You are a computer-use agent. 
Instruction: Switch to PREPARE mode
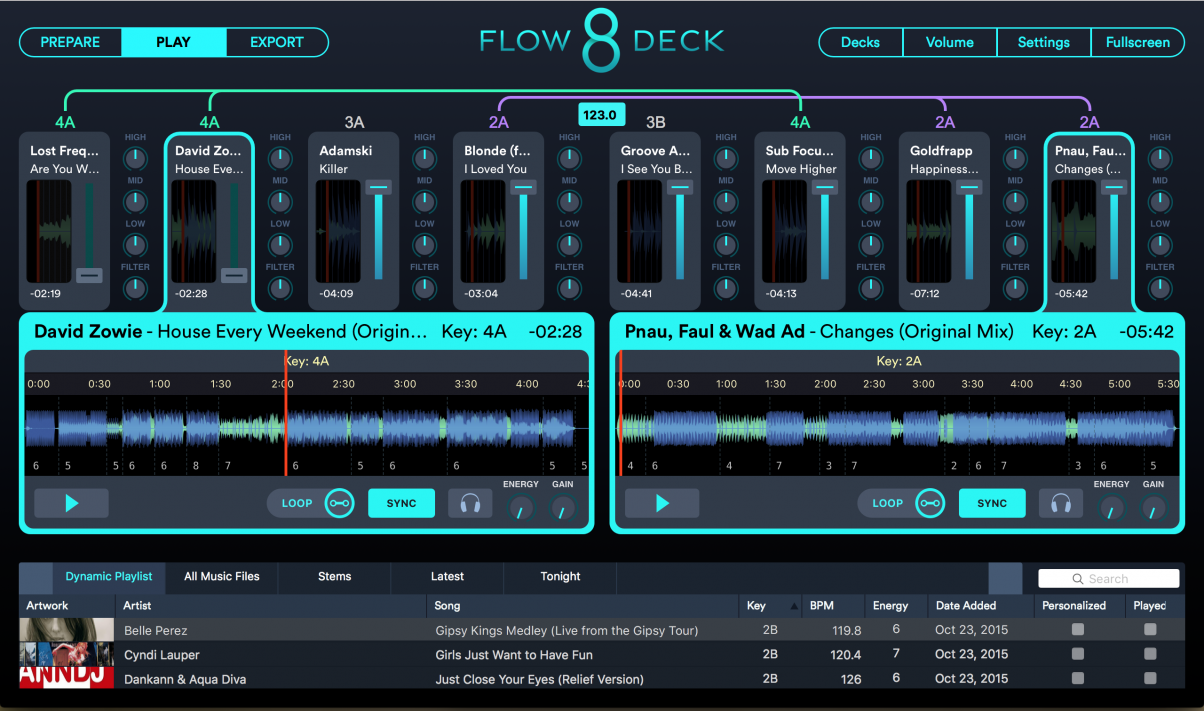click(x=71, y=42)
